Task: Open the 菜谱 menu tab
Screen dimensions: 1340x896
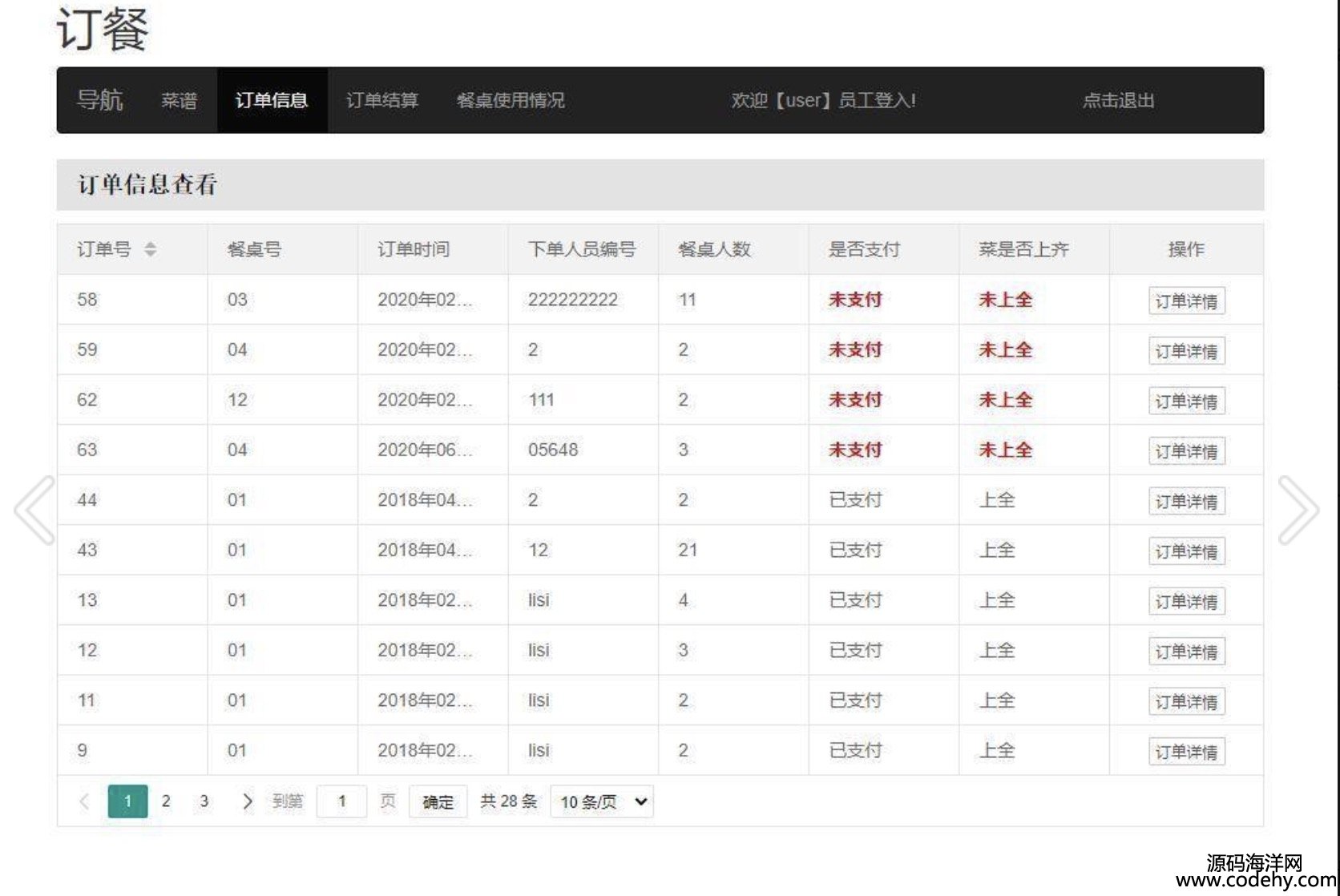Action: [179, 100]
